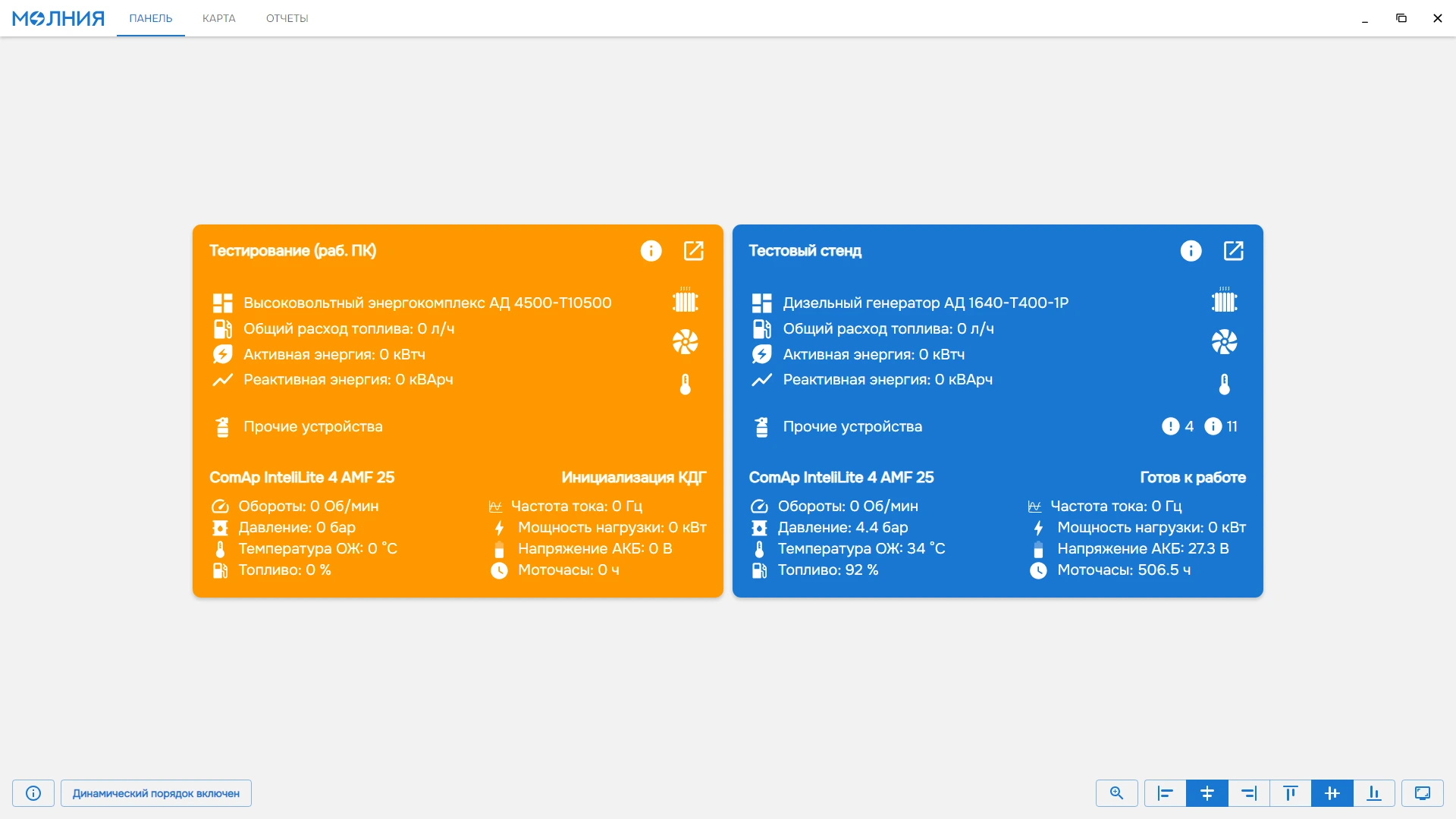Switch to the ОТЧЕТЫ tab

[x=287, y=18]
